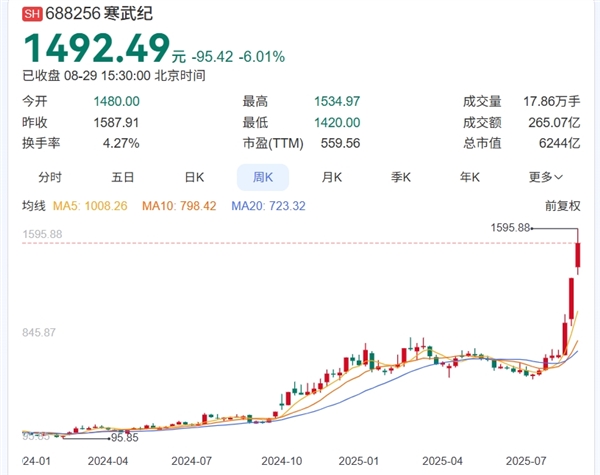Switch to the 日K daily candlestick tab
600x475 pixels.
click(194, 177)
